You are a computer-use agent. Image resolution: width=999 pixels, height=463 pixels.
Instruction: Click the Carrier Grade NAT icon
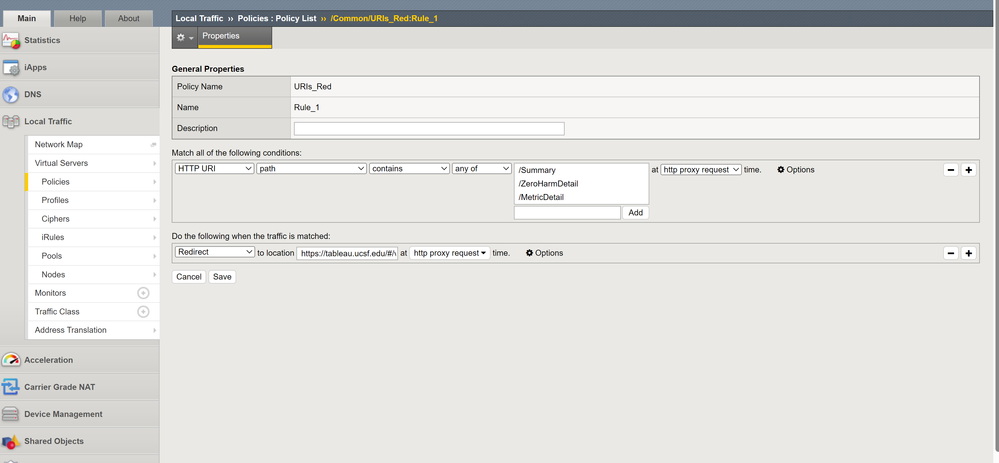(x=11, y=387)
